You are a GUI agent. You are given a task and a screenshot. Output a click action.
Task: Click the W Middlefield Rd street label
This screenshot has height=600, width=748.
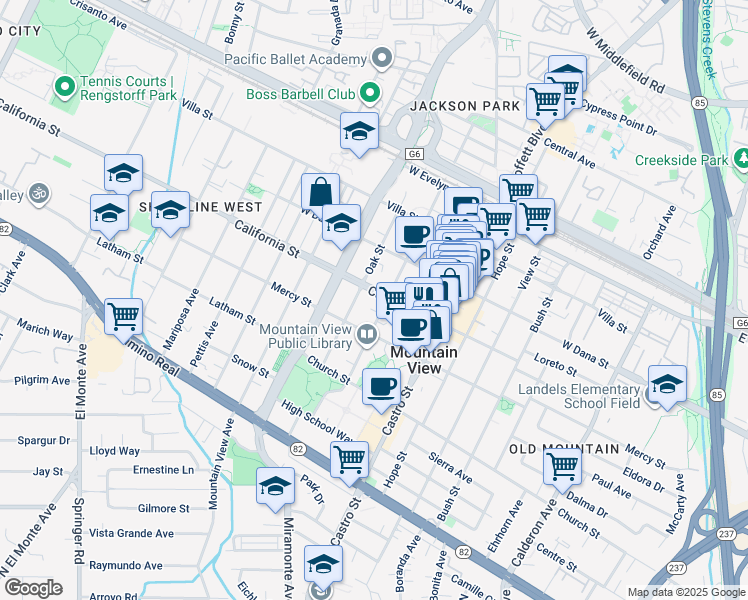coord(625,61)
